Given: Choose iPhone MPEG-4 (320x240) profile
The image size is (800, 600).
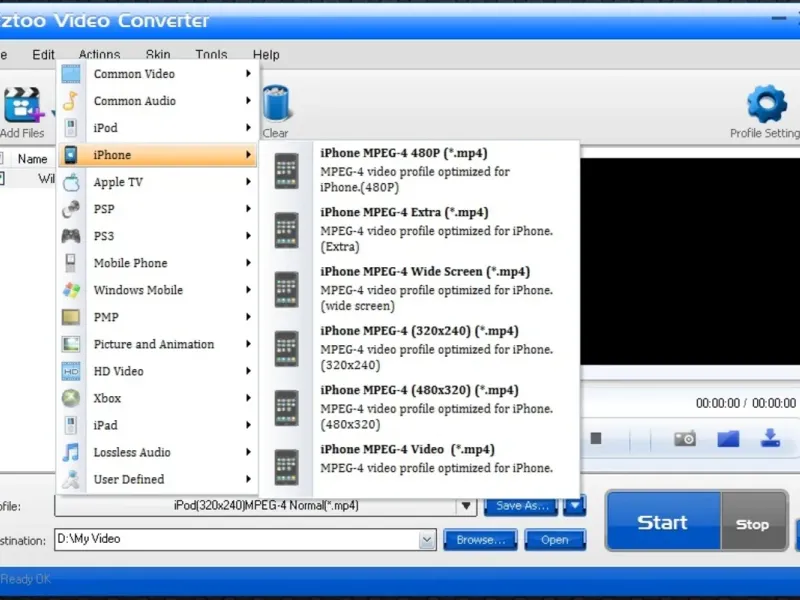Looking at the screenshot, I should click(420, 347).
